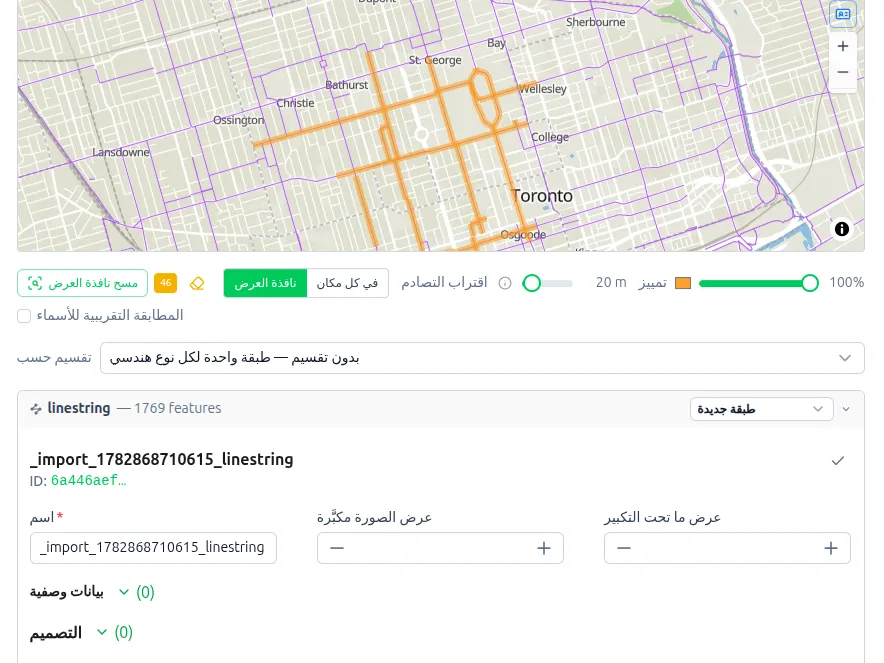Increase عرض الصورة مكبّرة value with plus
Screen dimensions: 884x663
coord(543,548)
